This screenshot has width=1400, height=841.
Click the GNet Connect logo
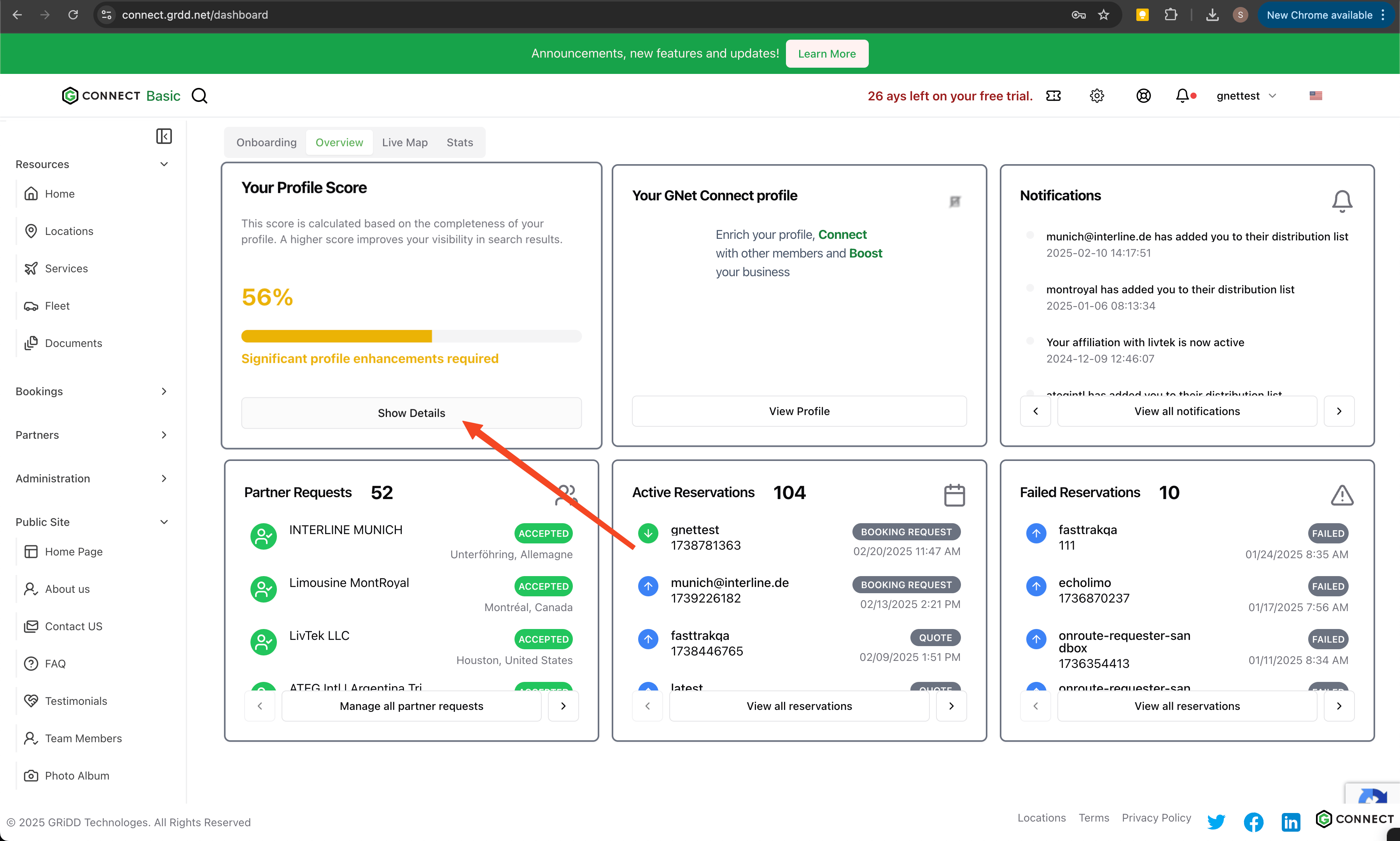101,96
